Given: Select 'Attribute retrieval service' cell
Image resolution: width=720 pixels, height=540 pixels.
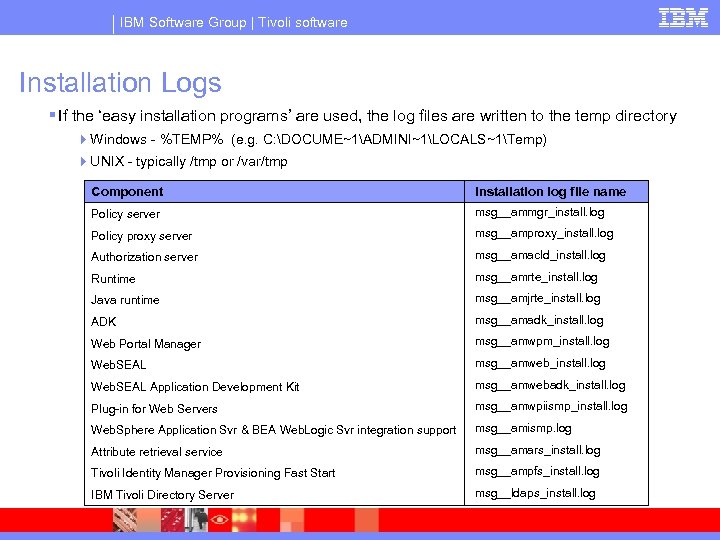Looking at the screenshot, I should tap(156, 452).
